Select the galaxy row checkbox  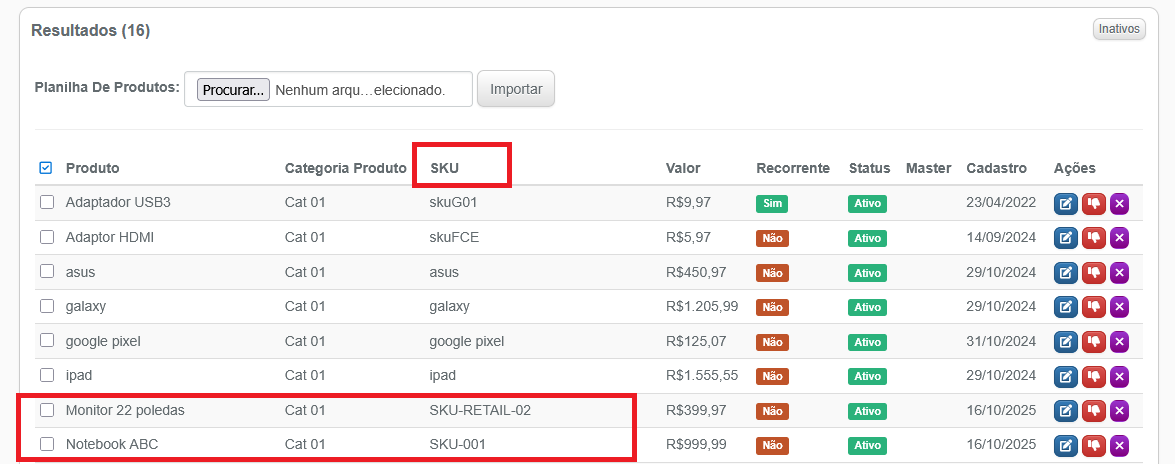click(47, 306)
